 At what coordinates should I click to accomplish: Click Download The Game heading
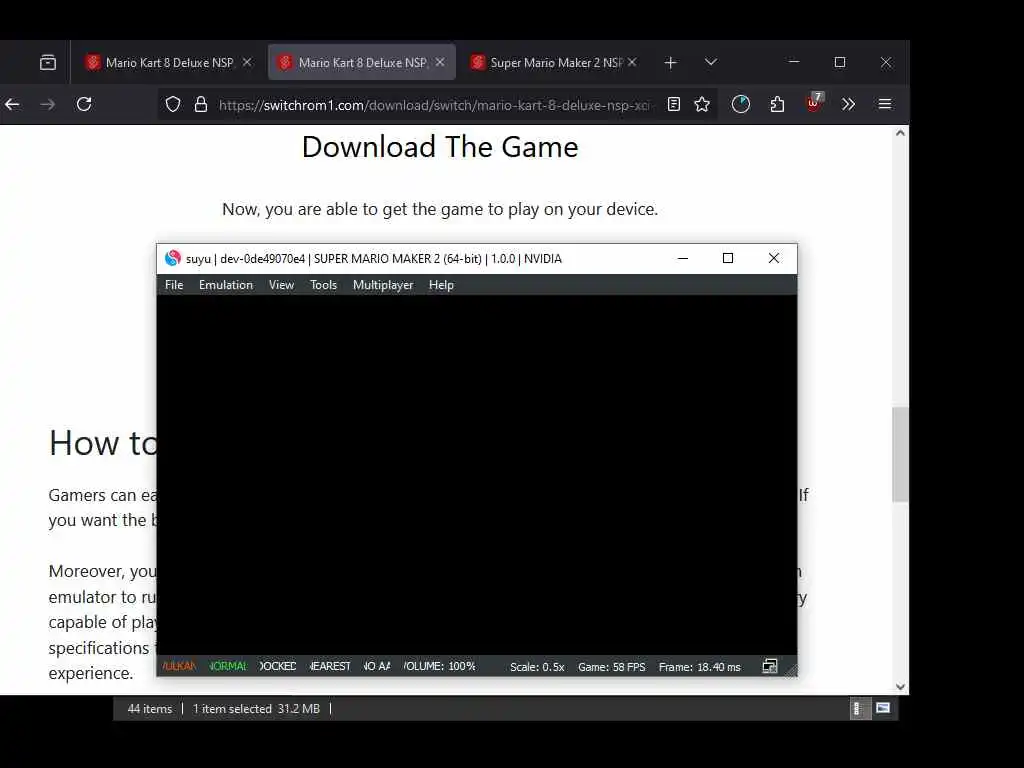pos(440,147)
